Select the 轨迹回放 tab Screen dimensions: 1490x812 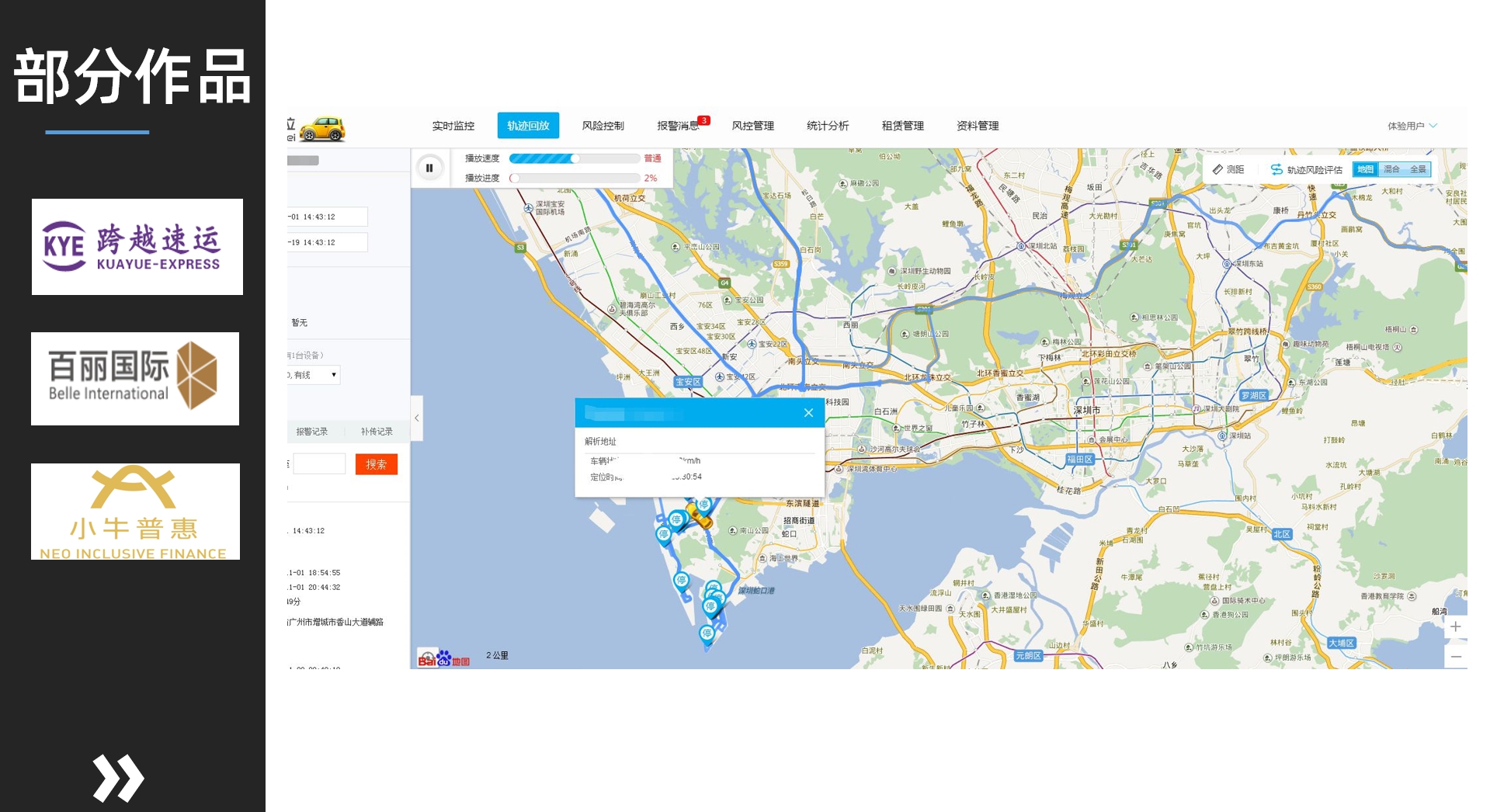tap(528, 126)
